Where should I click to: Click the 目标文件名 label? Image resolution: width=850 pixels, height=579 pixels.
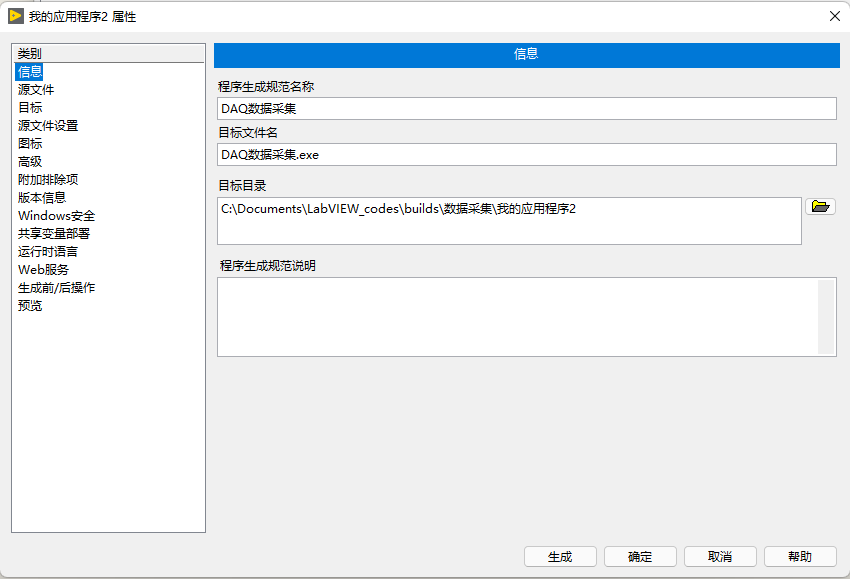tap(248, 132)
